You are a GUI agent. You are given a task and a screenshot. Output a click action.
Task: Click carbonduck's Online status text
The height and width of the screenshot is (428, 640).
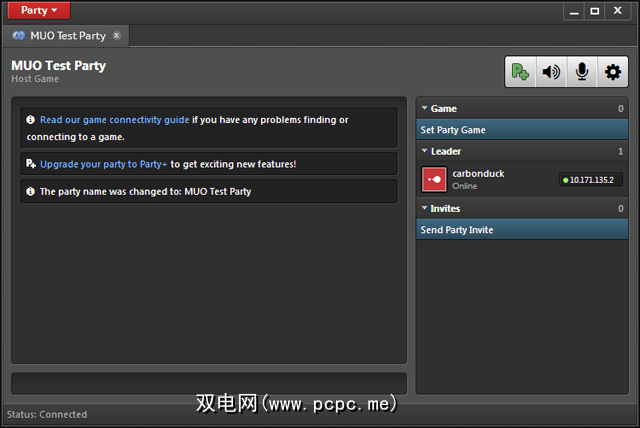[x=464, y=186]
